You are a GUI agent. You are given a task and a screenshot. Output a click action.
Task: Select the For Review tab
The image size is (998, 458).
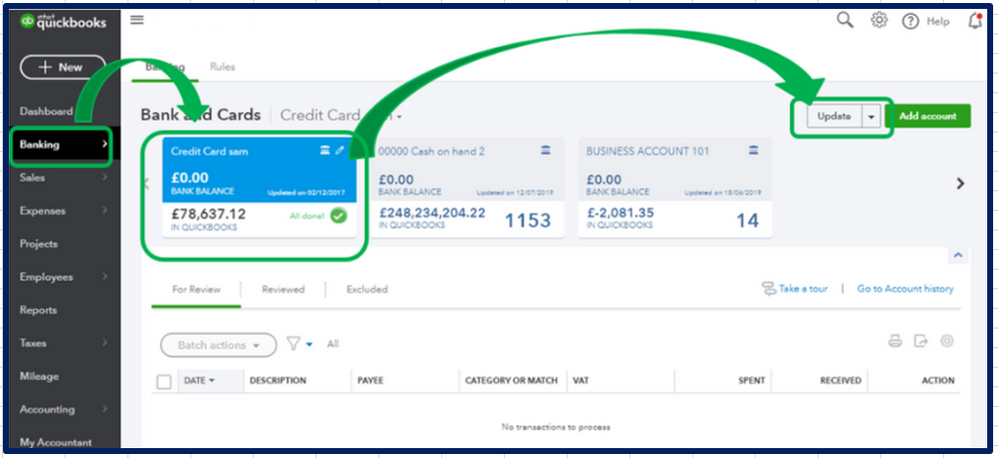coord(196,289)
